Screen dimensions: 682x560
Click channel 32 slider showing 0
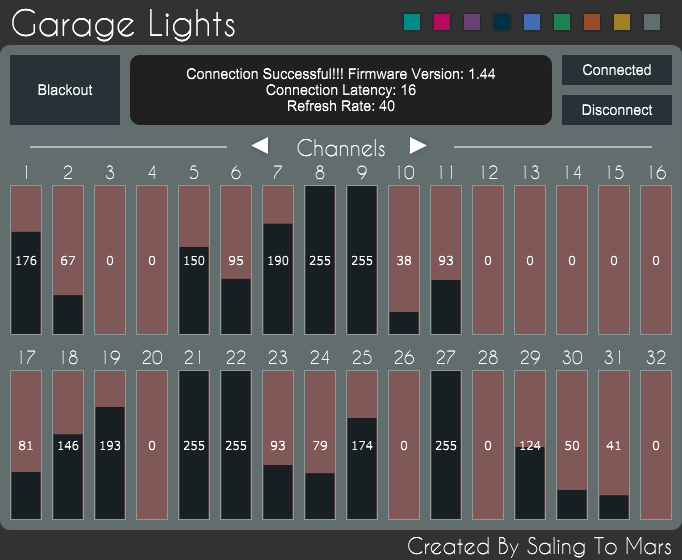[x=655, y=445]
